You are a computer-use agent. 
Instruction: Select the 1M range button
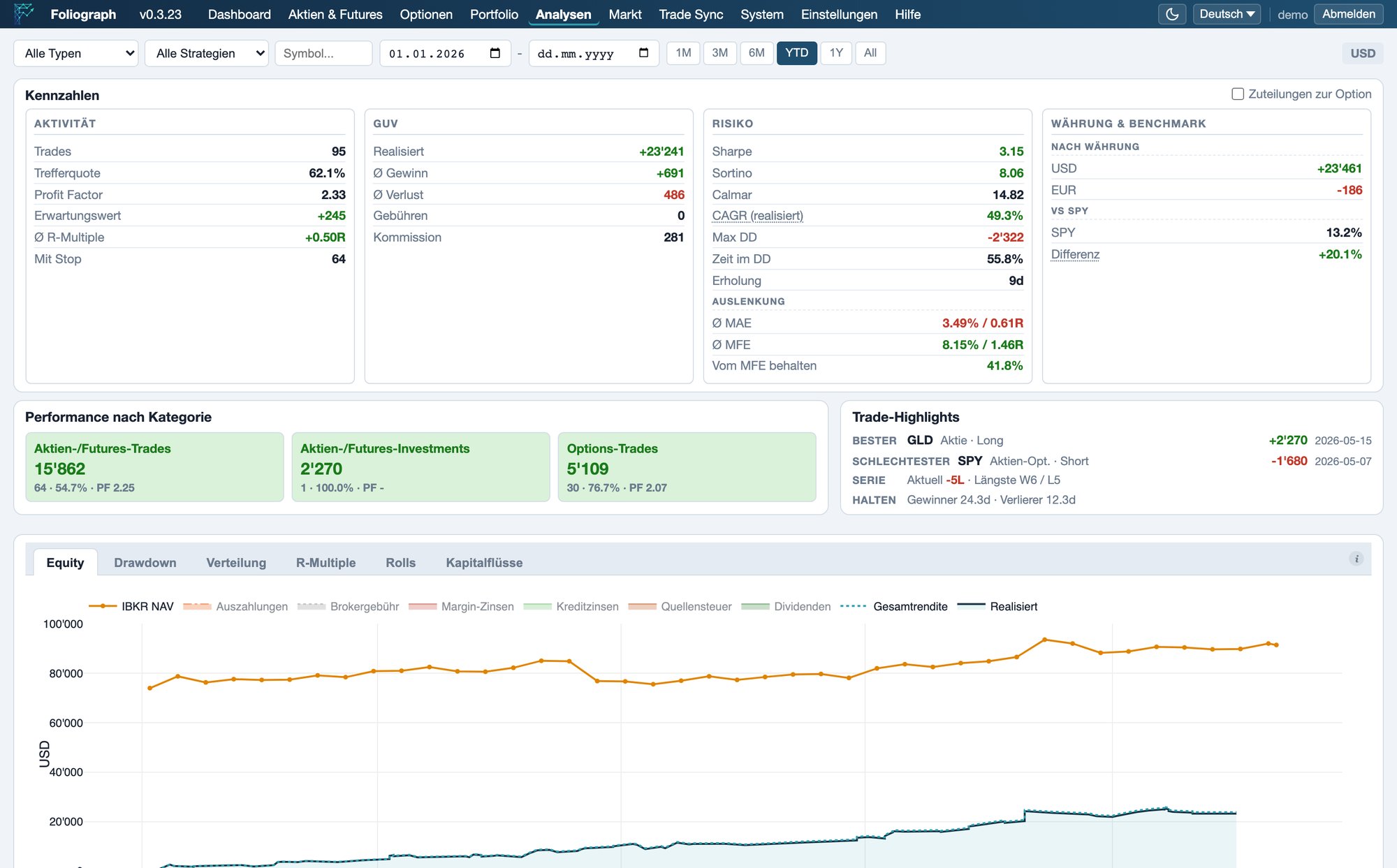pyautogui.click(x=683, y=53)
